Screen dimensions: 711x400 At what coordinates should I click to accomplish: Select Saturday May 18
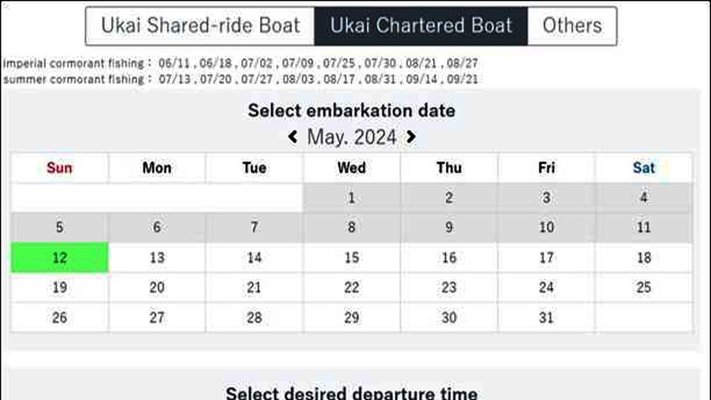pos(644,258)
